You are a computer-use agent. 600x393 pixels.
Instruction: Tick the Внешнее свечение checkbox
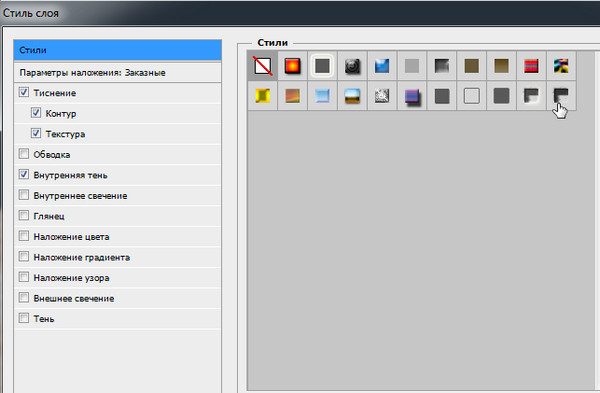[24, 297]
